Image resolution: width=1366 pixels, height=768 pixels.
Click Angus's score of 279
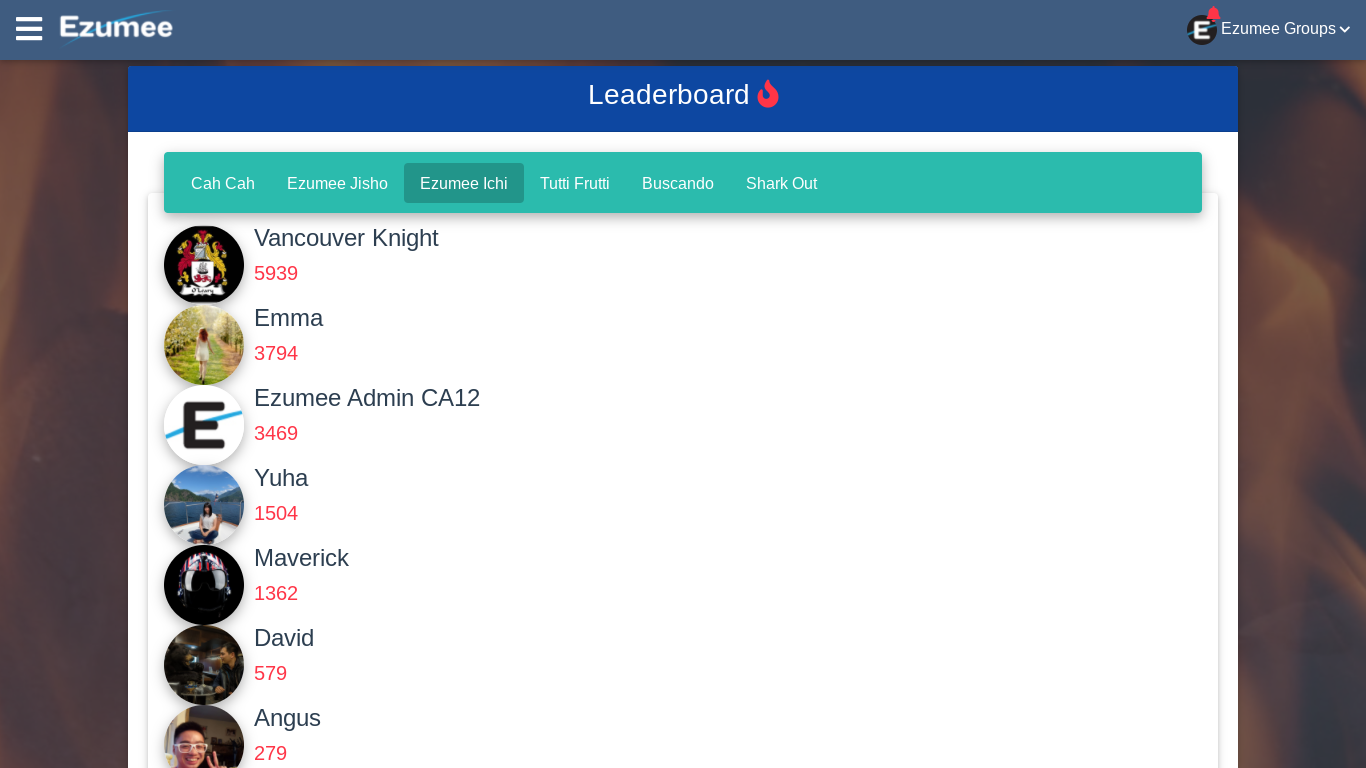[x=270, y=753]
